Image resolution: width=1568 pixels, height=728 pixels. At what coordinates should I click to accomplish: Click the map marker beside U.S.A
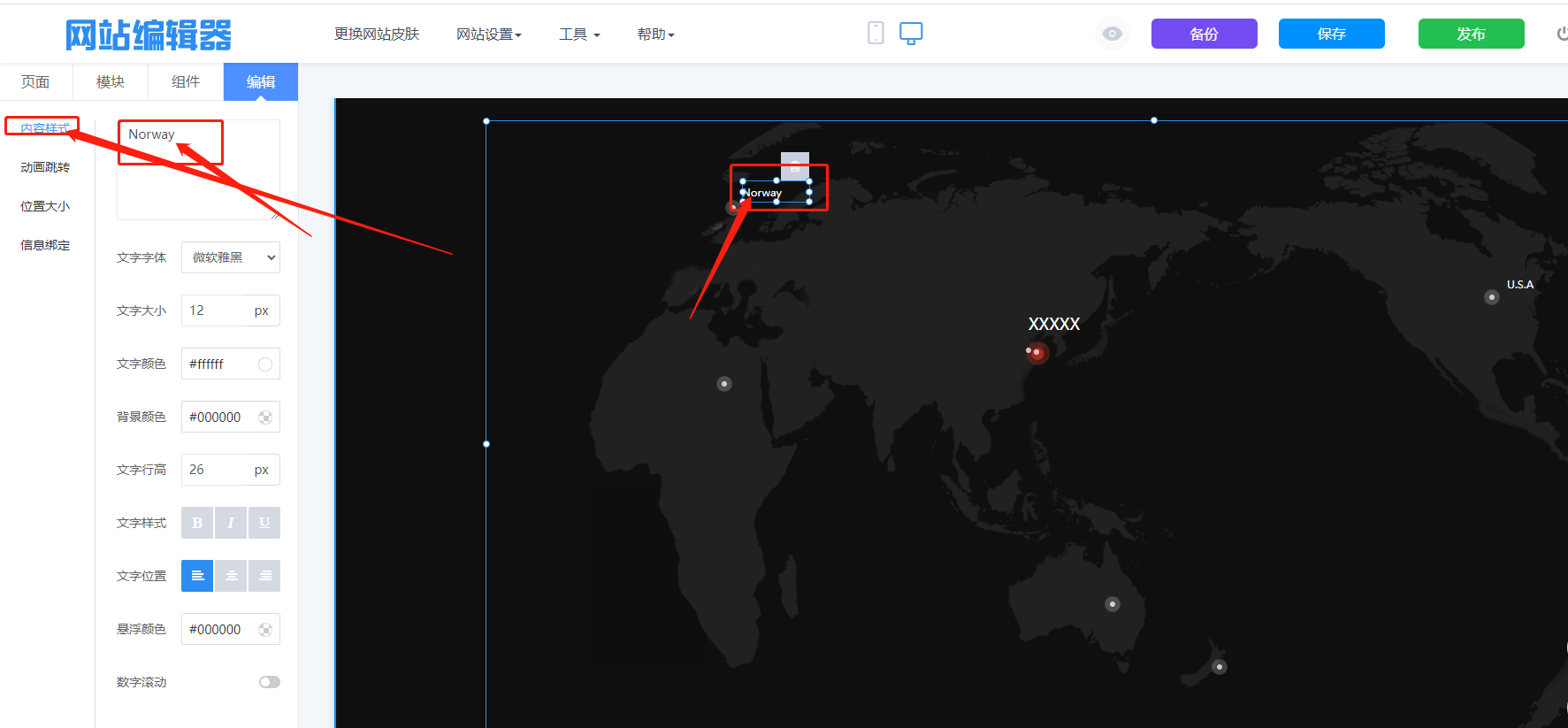(1492, 297)
